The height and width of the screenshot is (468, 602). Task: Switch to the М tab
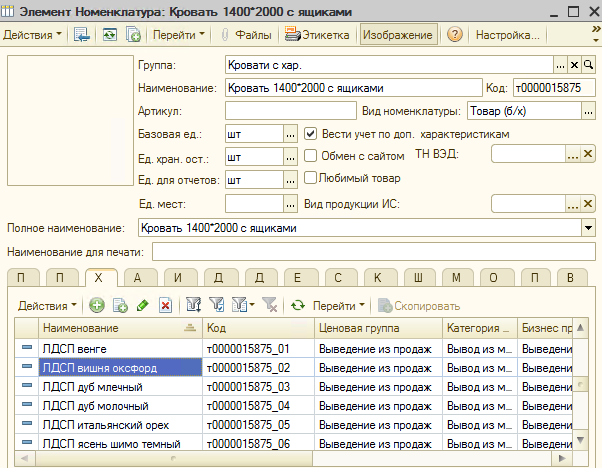[x=456, y=278]
